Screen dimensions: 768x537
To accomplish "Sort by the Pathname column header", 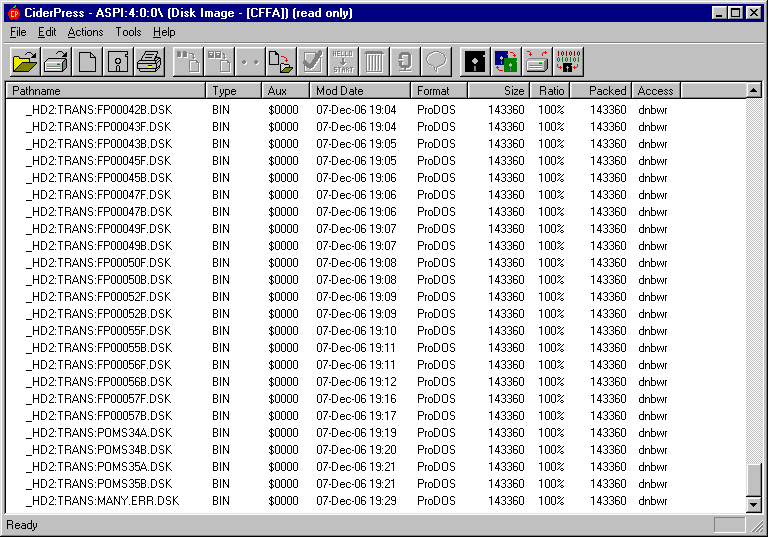I will 105,91.
